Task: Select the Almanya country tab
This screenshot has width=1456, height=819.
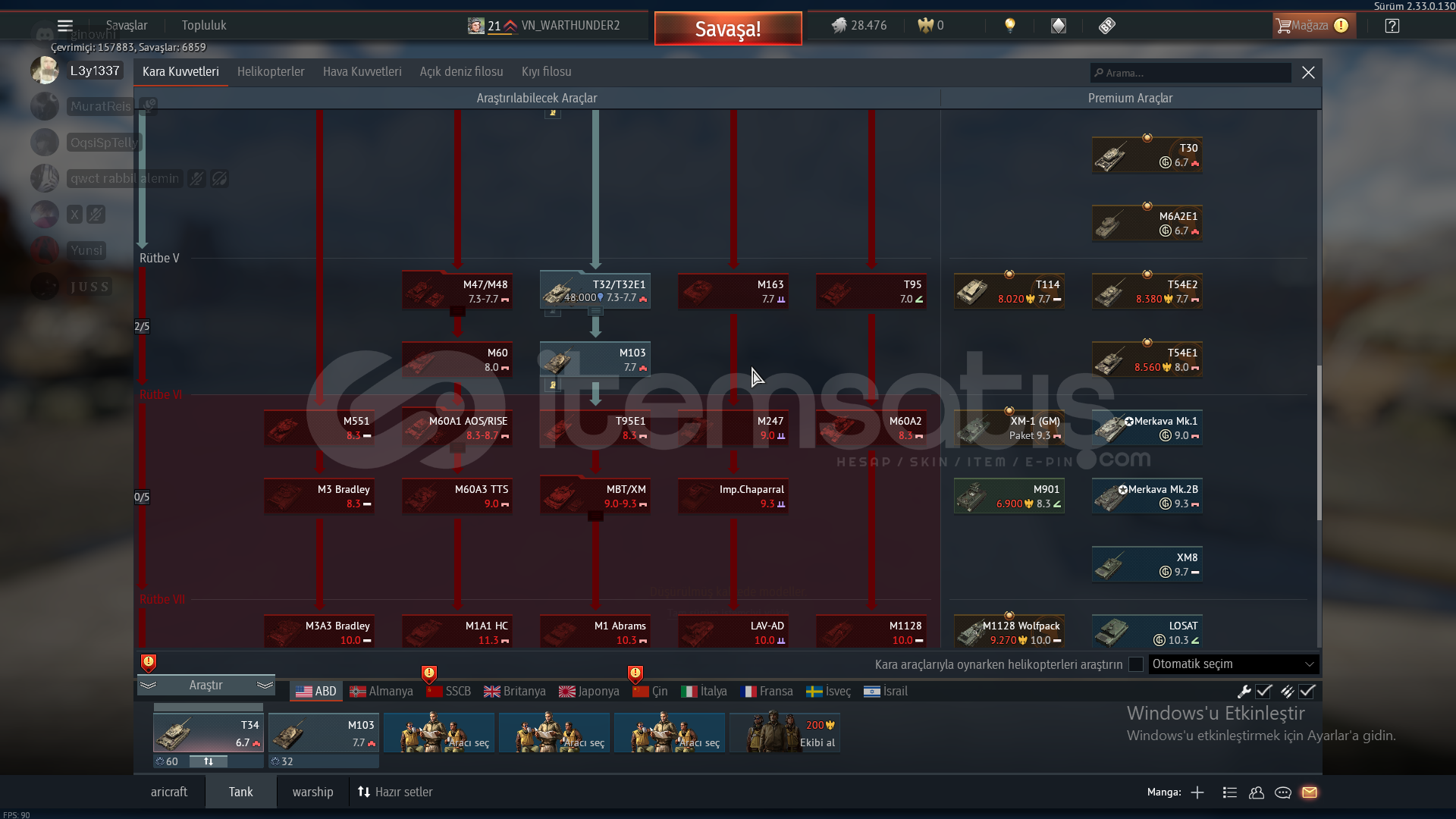Action: click(x=381, y=692)
